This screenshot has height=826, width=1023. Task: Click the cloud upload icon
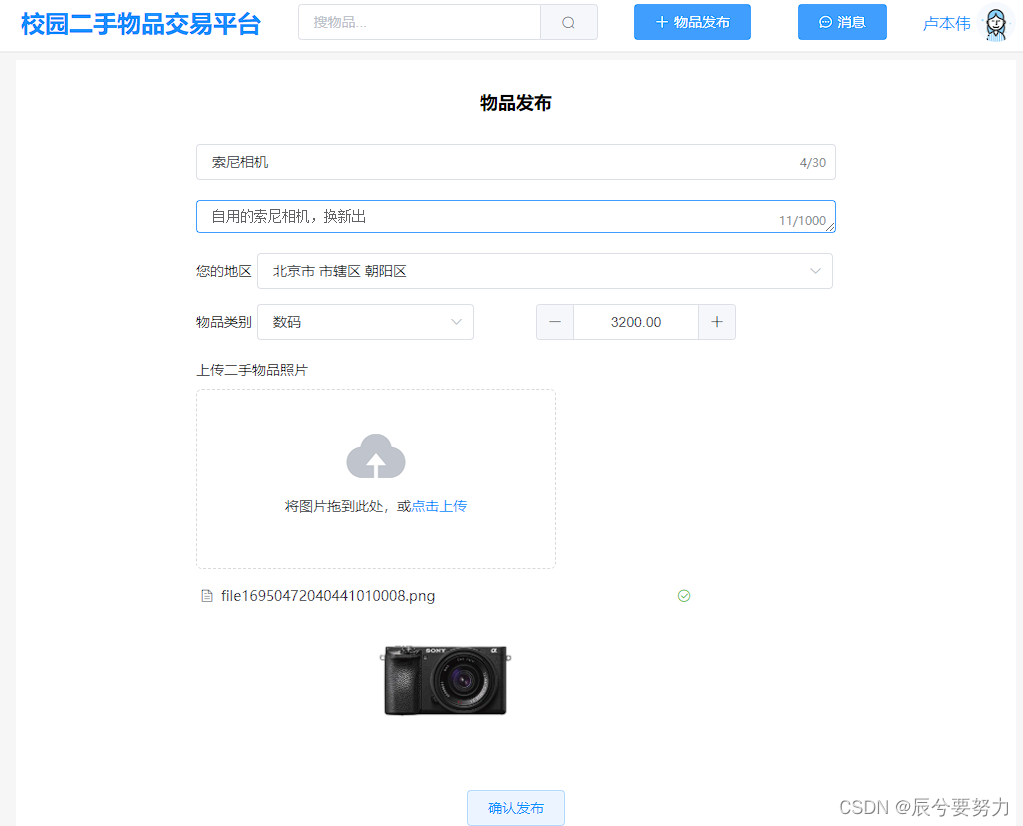[376, 456]
